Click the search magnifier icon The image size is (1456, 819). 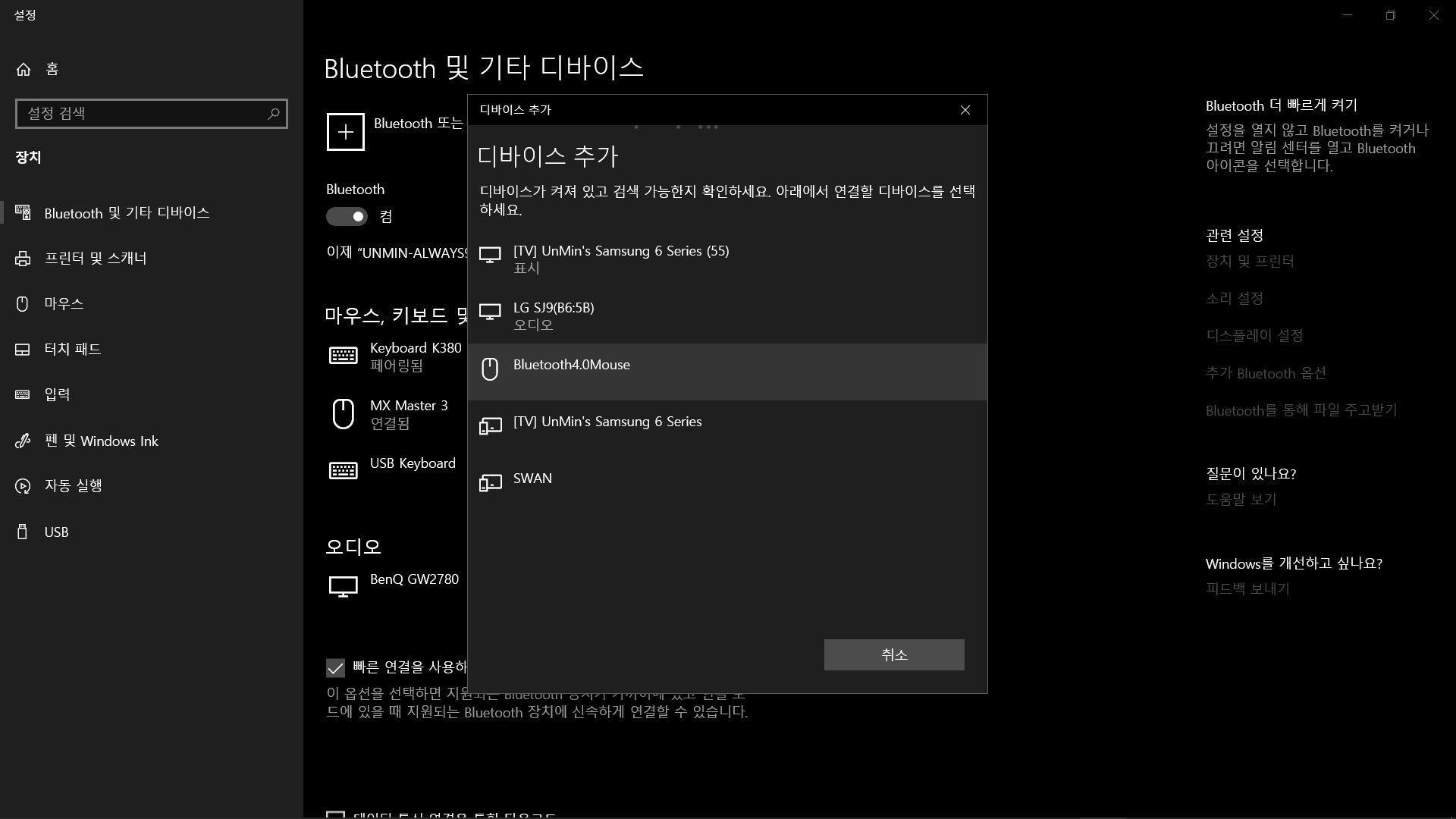[274, 114]
